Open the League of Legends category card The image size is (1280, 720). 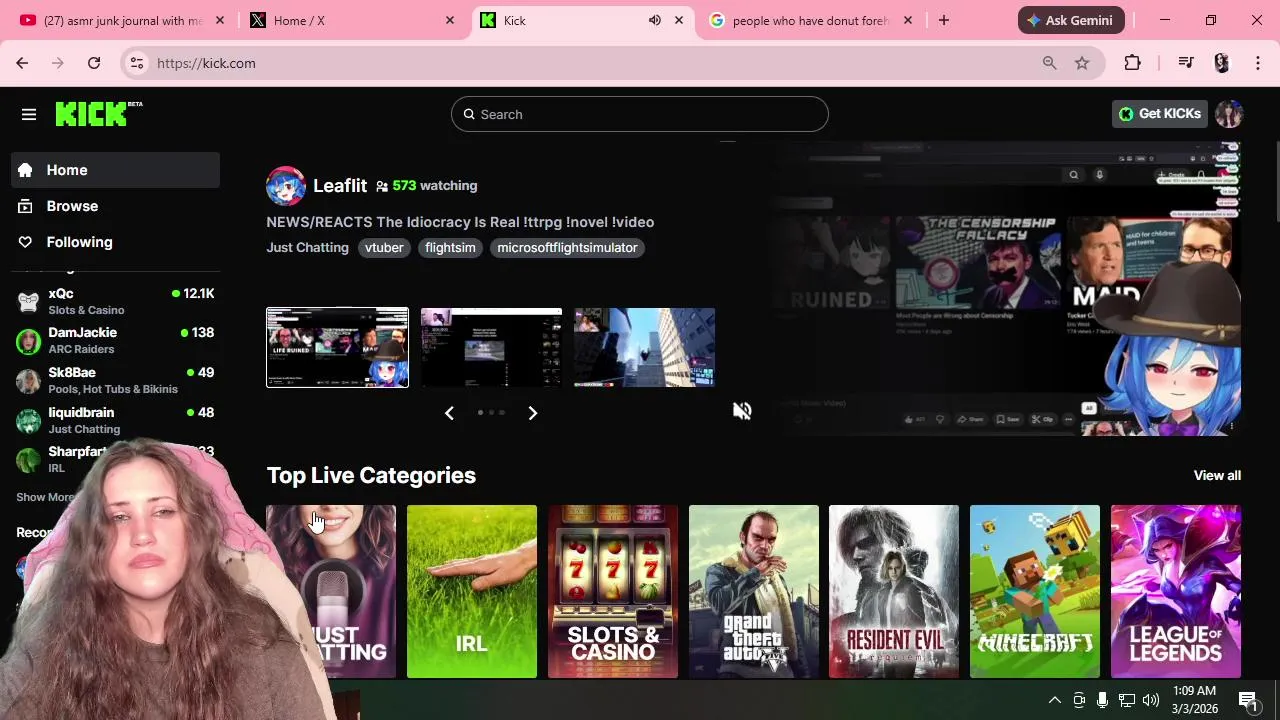1176,591
